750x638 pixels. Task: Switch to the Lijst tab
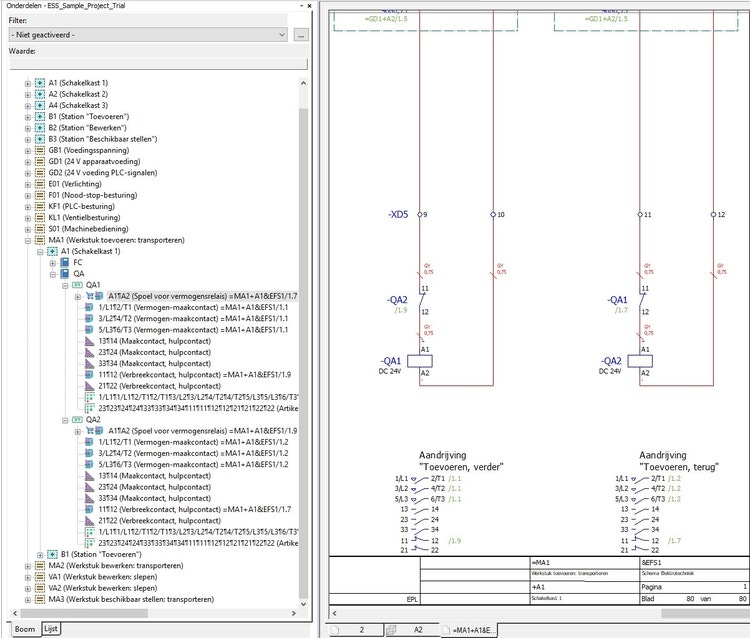[x=51, y=628]
